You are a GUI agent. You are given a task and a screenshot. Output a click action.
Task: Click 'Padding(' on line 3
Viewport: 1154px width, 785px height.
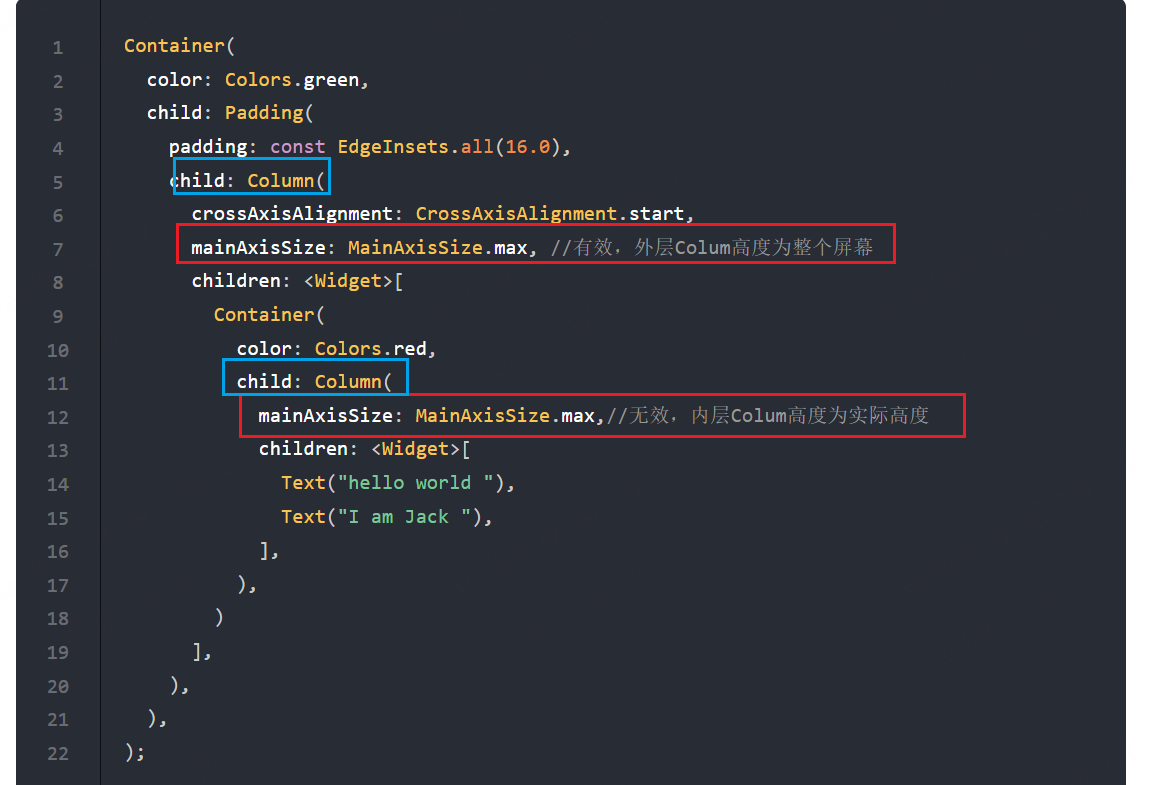(x=269, y=113)
